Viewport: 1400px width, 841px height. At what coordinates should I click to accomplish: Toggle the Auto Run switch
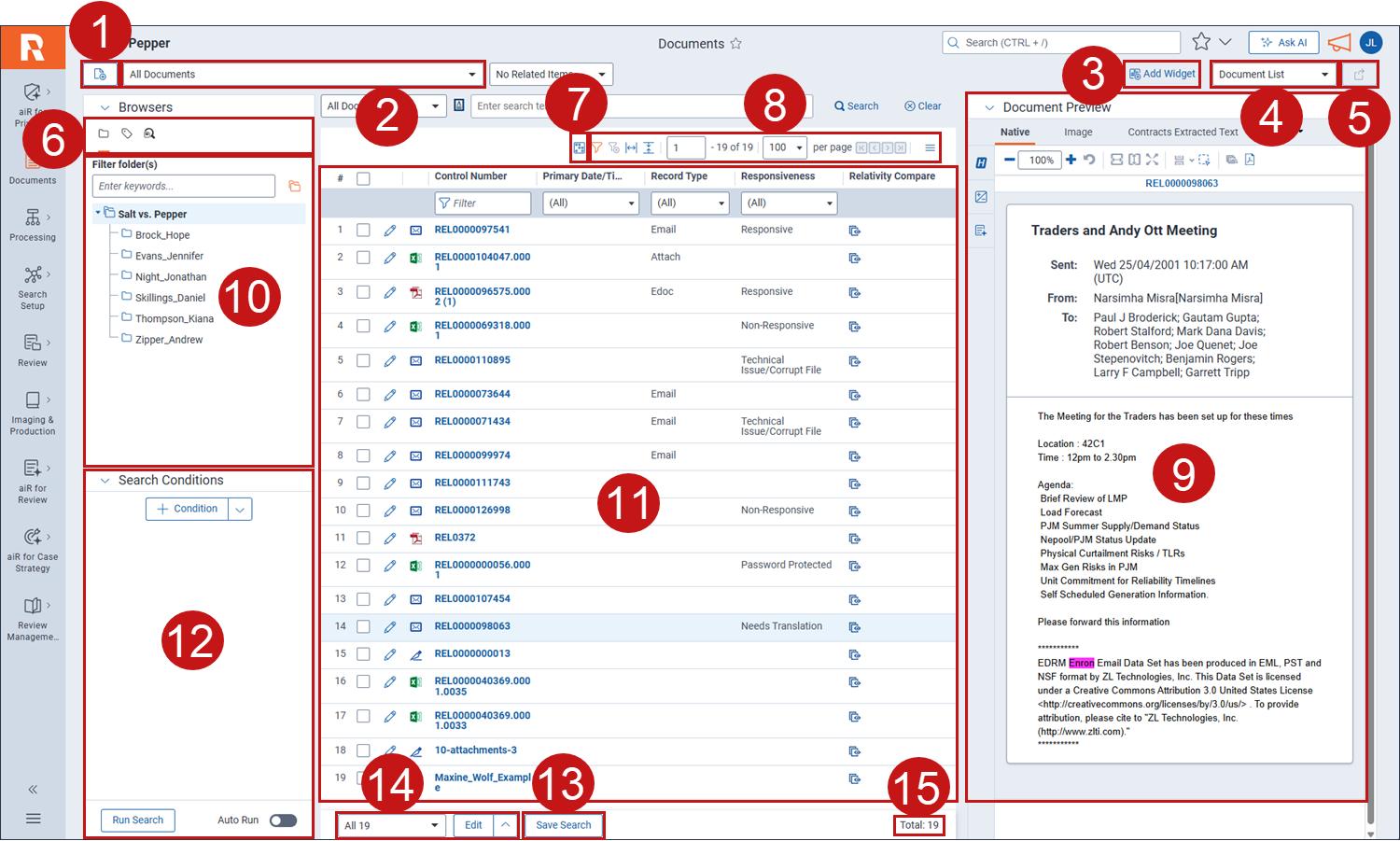[x=283, y=820]
